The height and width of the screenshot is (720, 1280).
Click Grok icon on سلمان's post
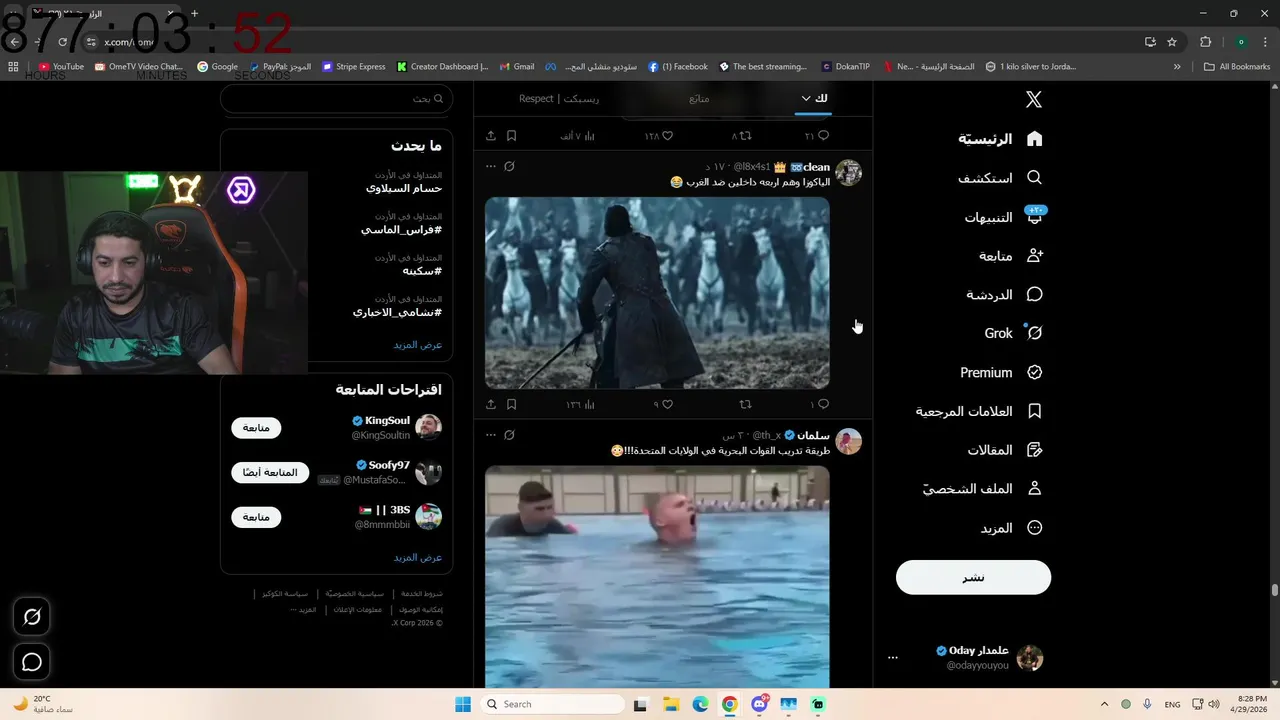pos(509,435)
